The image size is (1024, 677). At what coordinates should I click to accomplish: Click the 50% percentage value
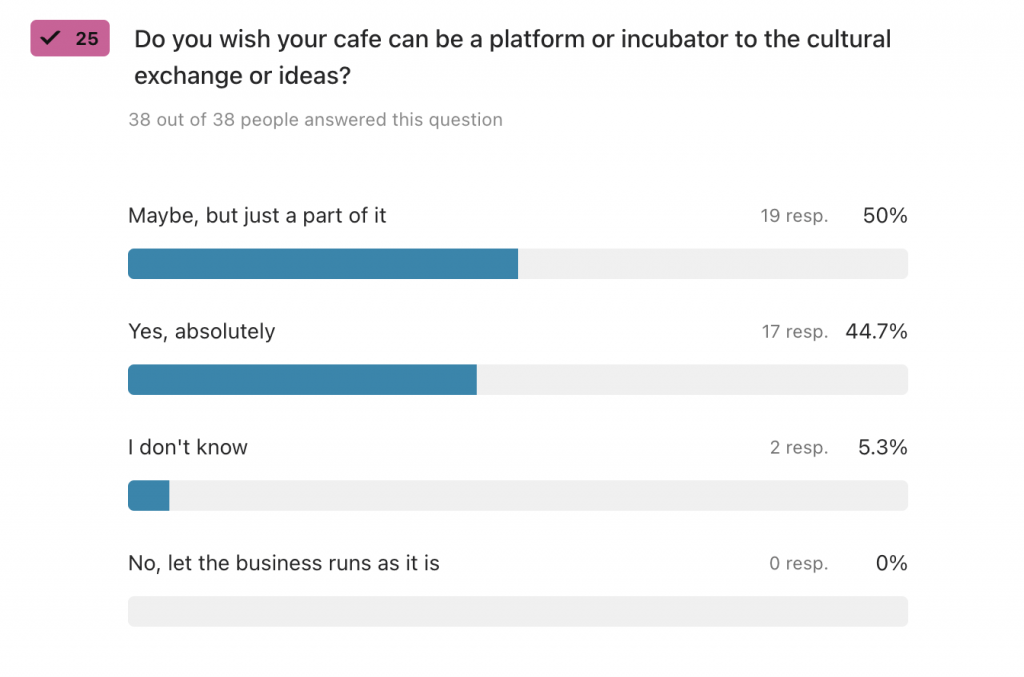pyautogui.click(x=885, y=215)
